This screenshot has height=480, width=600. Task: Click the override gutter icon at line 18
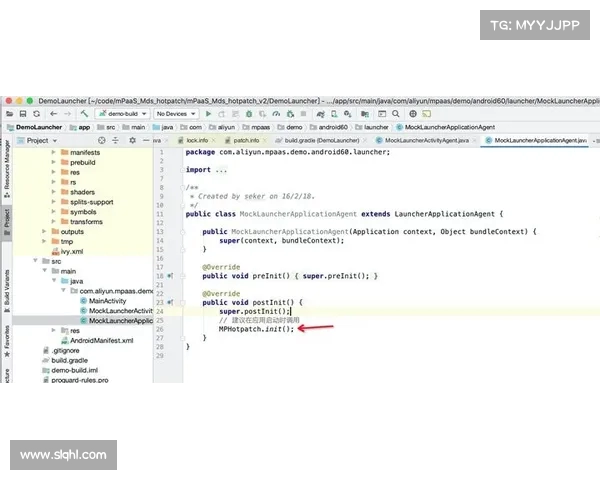coord(170,276)
